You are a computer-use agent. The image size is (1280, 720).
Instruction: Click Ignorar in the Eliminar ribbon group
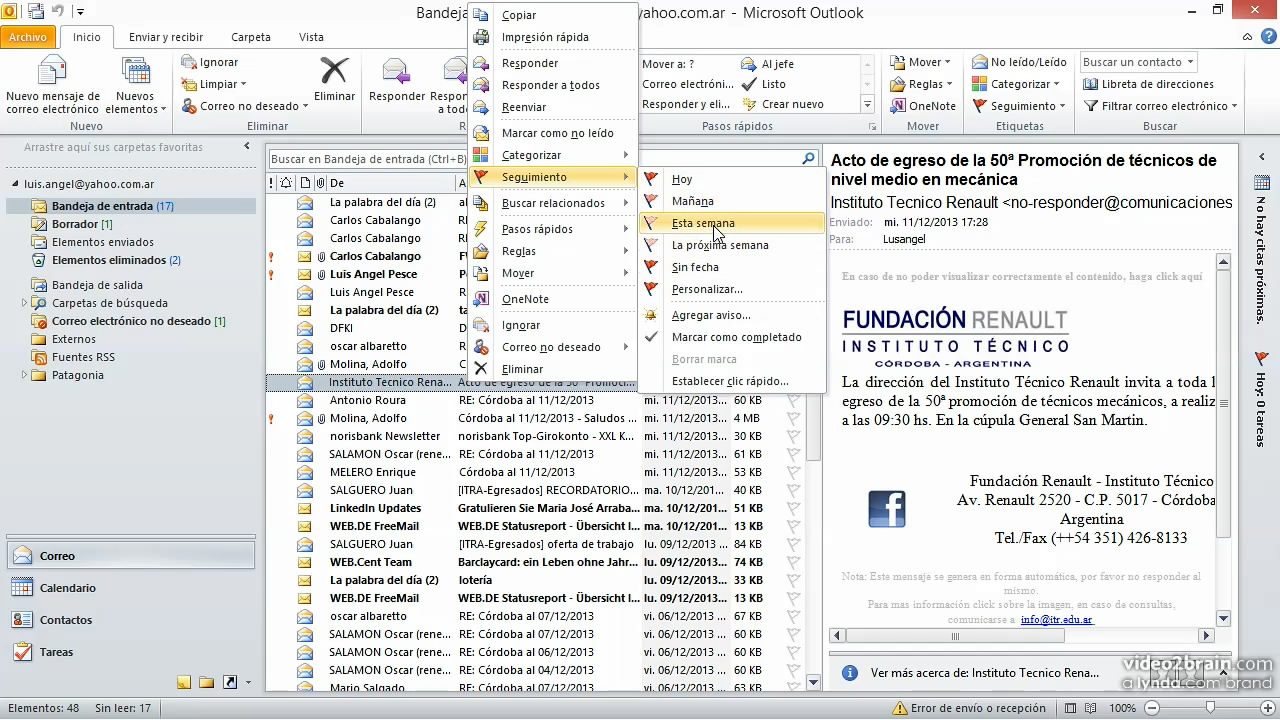(210, 62)
